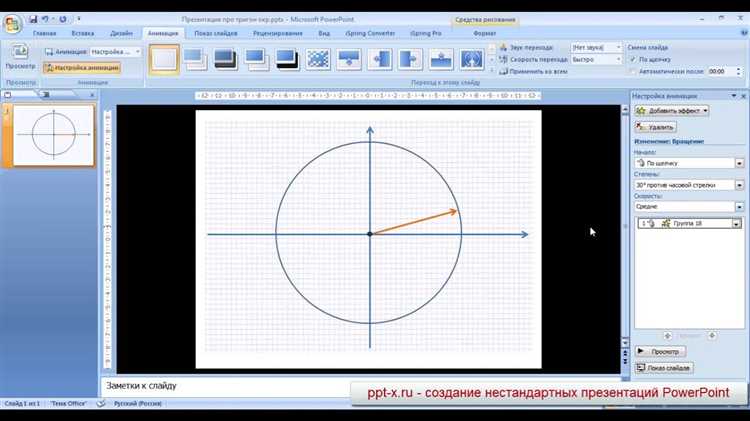Undo the last action
This screenshot has width=750, height=421.
tap(45, 20)
